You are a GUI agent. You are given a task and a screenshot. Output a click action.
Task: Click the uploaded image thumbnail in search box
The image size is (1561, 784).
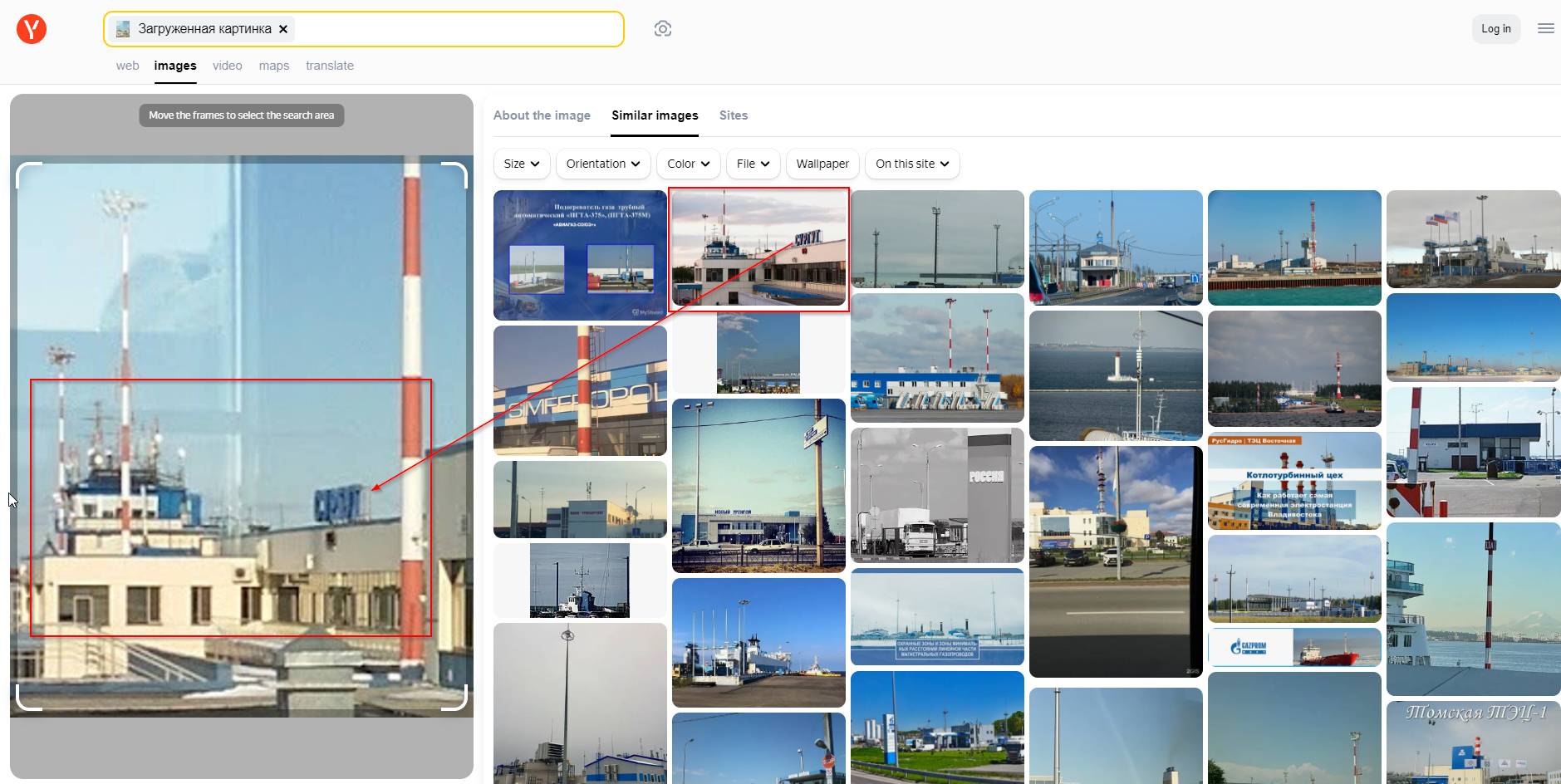[123, 29]
